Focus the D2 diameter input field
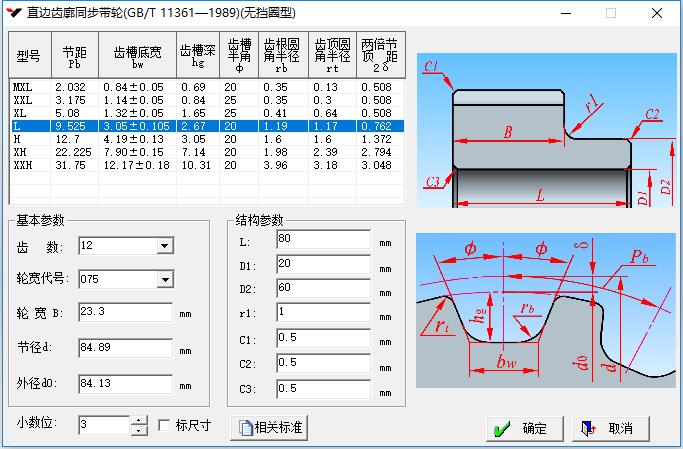Viewport: 683px width, 449px height. tap(323, 289)
